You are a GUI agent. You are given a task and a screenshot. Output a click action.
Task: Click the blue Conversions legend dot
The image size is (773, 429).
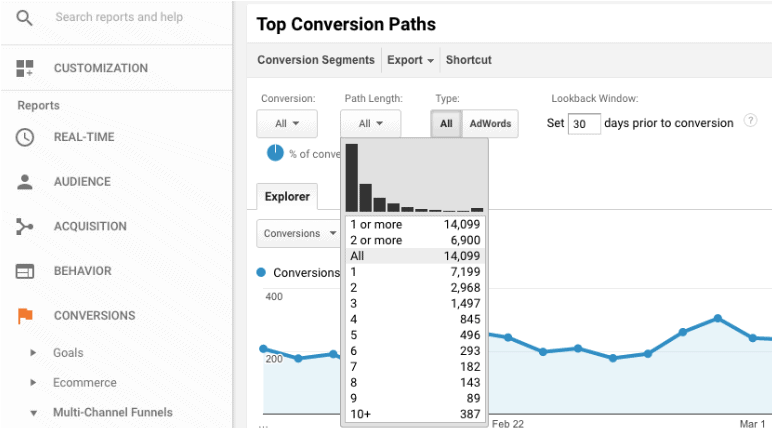[x=262, y=272]
